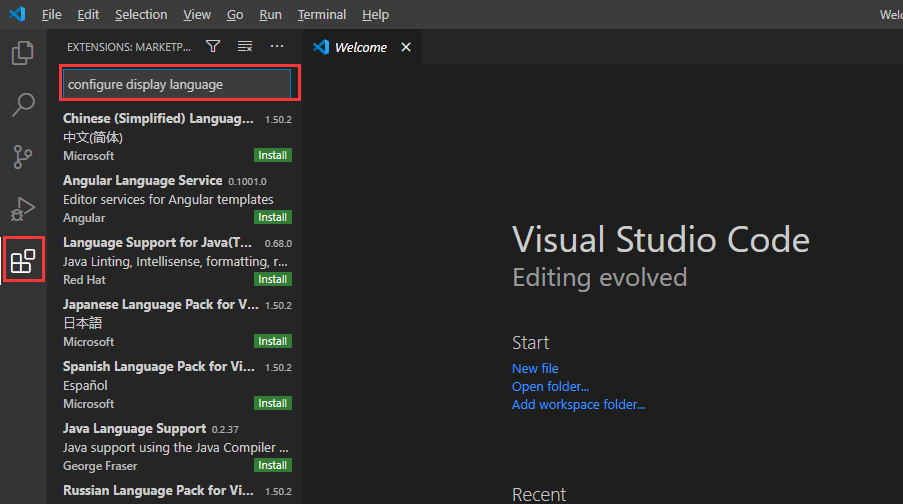Click the 日本語 description text
The width and height of the screenshot is (903, 504).
coord(82,323)
